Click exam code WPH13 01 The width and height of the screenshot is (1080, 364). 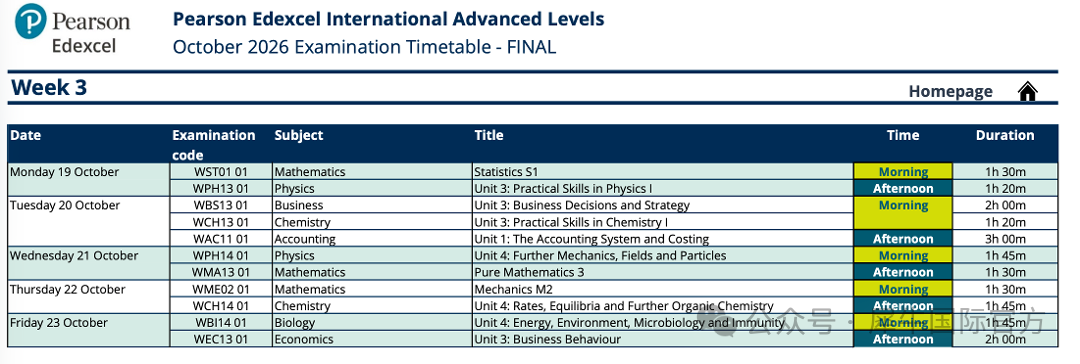click(x=220, y=188)
